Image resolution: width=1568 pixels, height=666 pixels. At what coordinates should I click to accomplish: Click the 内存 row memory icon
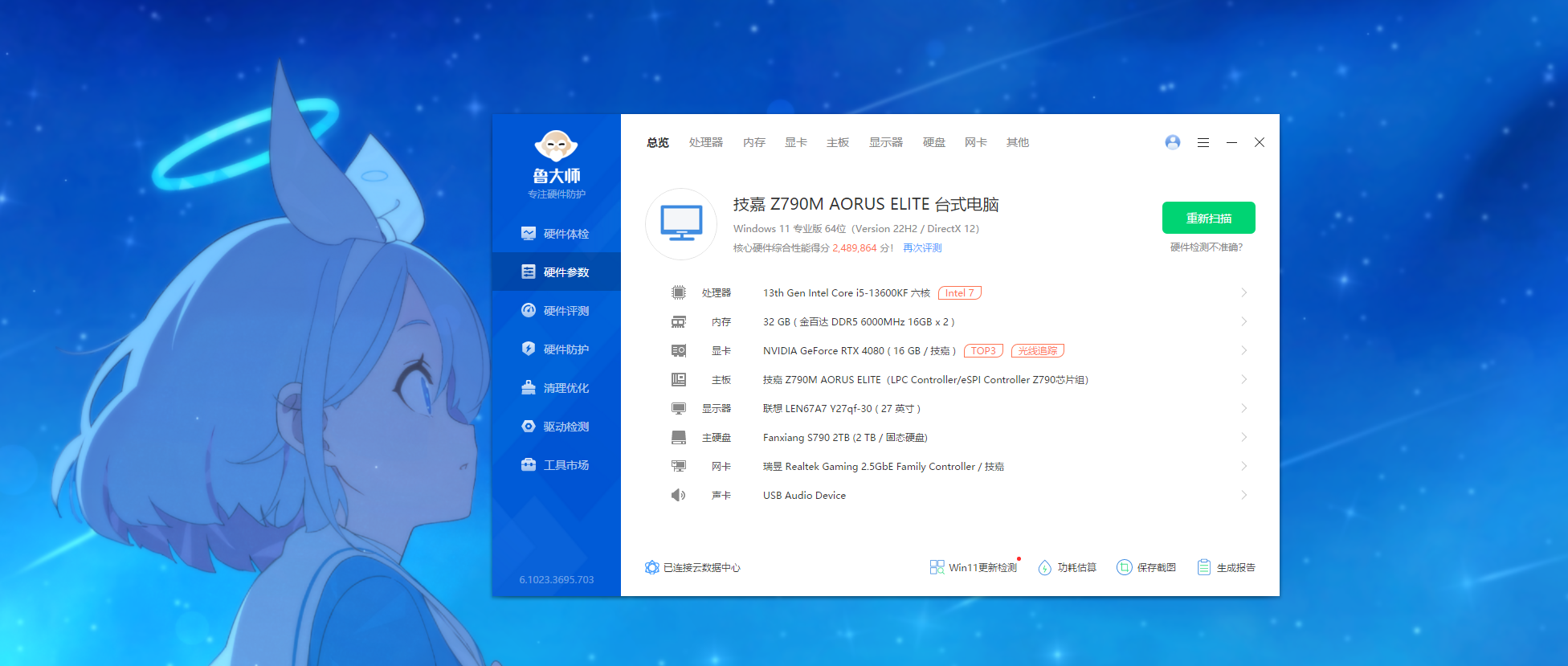pyautogui.click(x=679, y=321)
